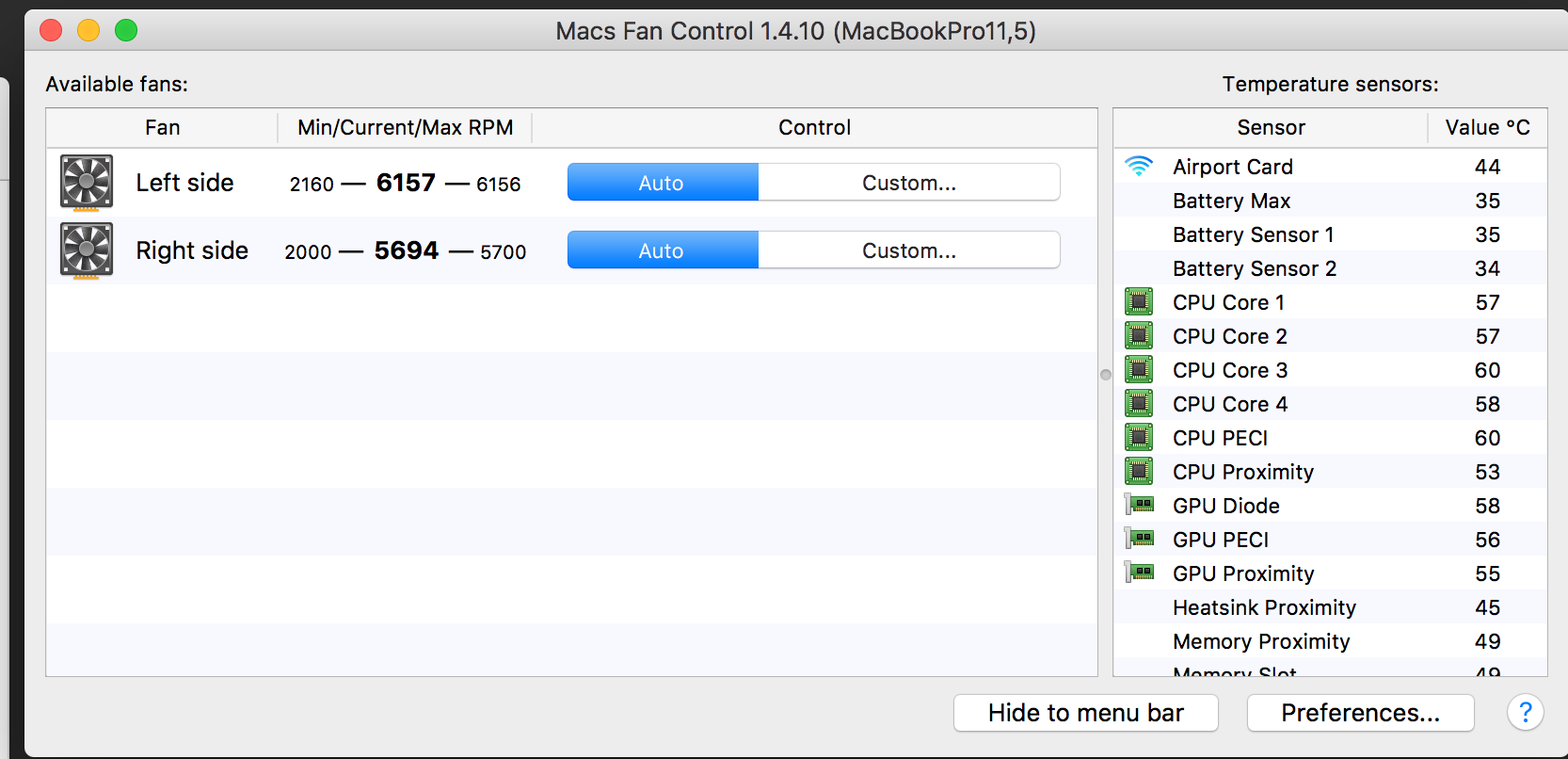
Task: Select the CPU Core 4 sensor label
Action: 1230,404
